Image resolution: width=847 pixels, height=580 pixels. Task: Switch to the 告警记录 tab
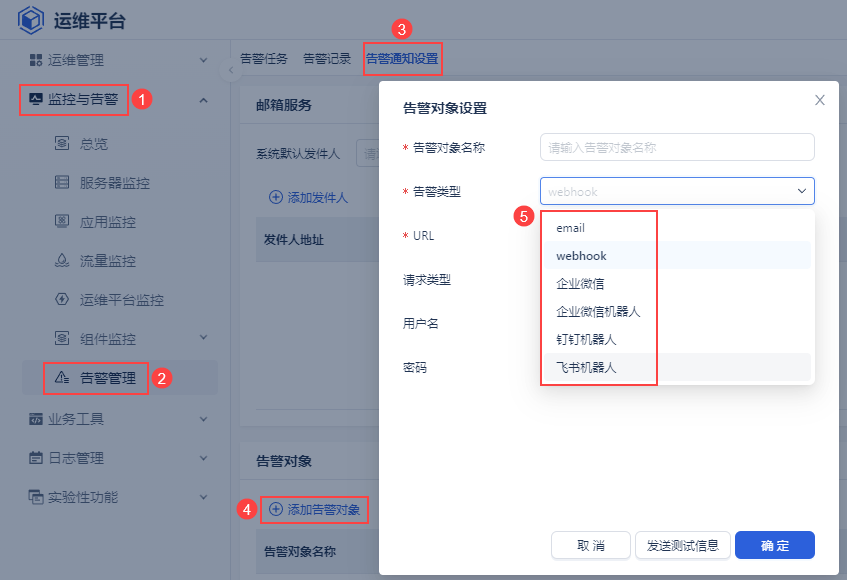pos(327,58)
